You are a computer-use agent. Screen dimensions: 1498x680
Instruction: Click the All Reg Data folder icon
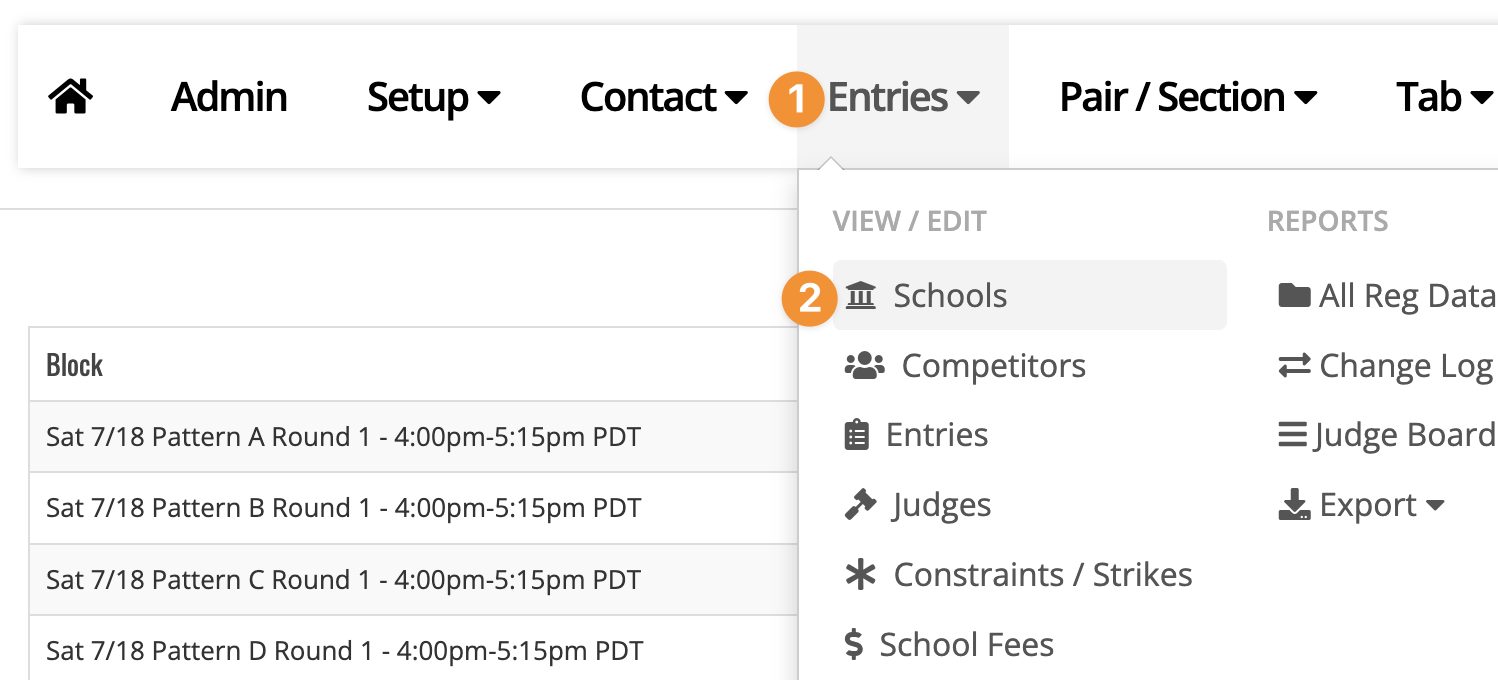coord(1294,296)
